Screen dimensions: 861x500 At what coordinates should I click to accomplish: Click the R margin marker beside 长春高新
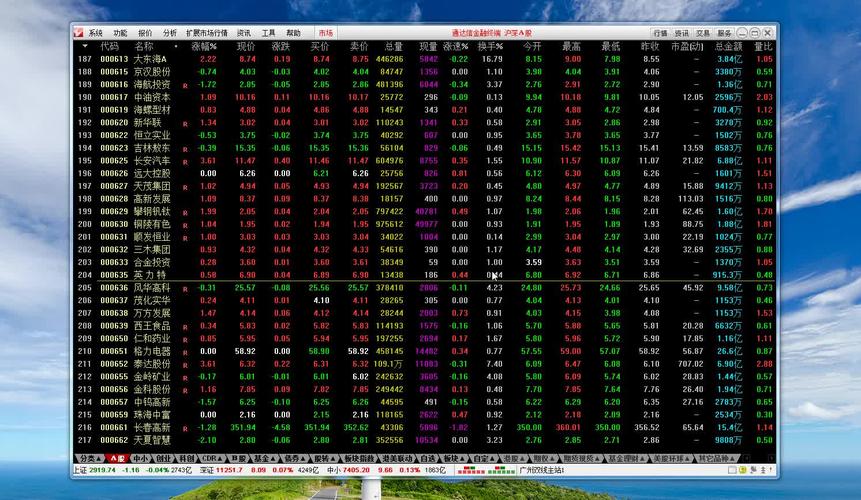[185, 429]
